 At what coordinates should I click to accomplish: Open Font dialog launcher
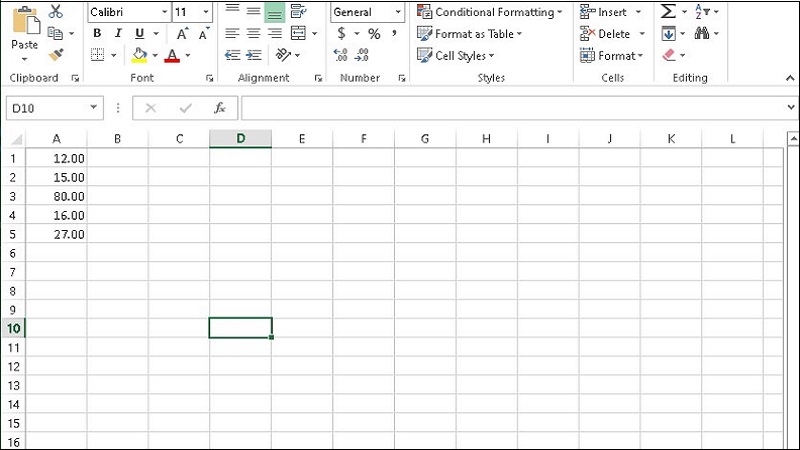(x=210, y=78)
